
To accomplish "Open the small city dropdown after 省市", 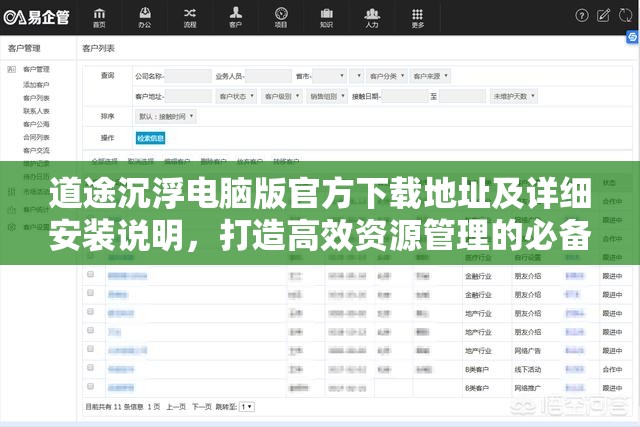I will coord(356,76).
